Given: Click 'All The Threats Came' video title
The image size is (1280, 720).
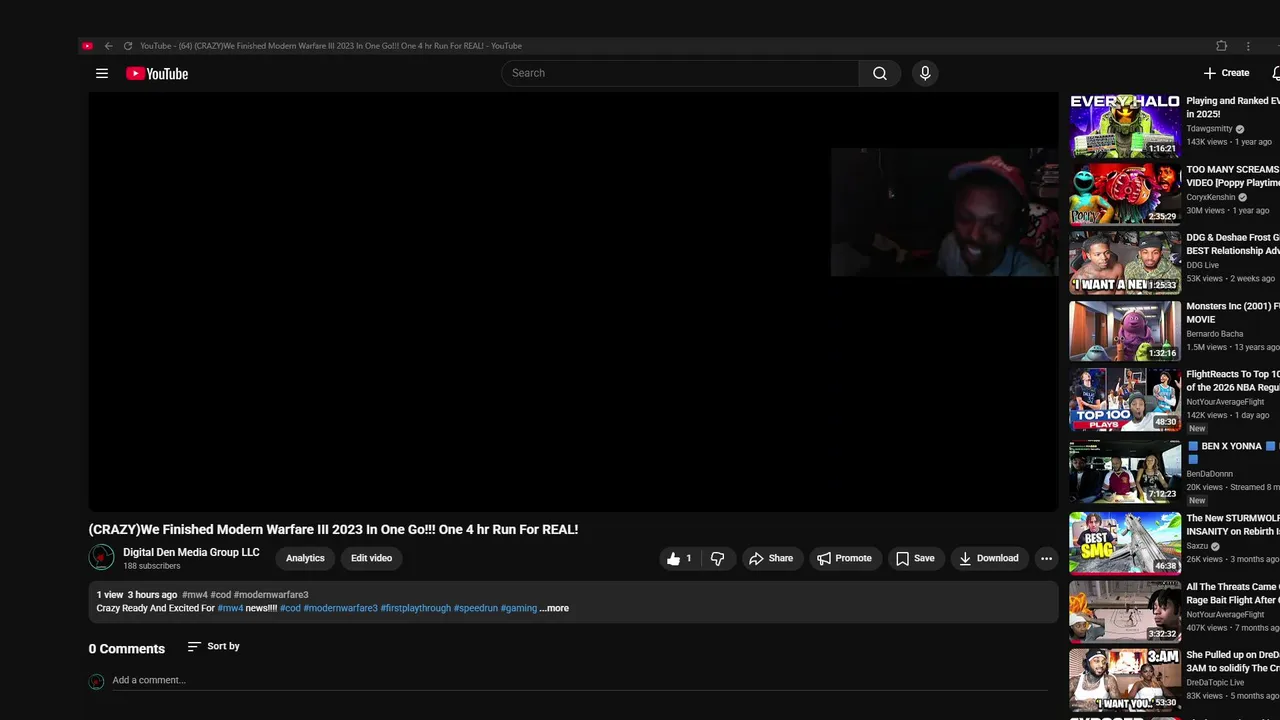Looking at the screenshot, I should pos(1233,593).
